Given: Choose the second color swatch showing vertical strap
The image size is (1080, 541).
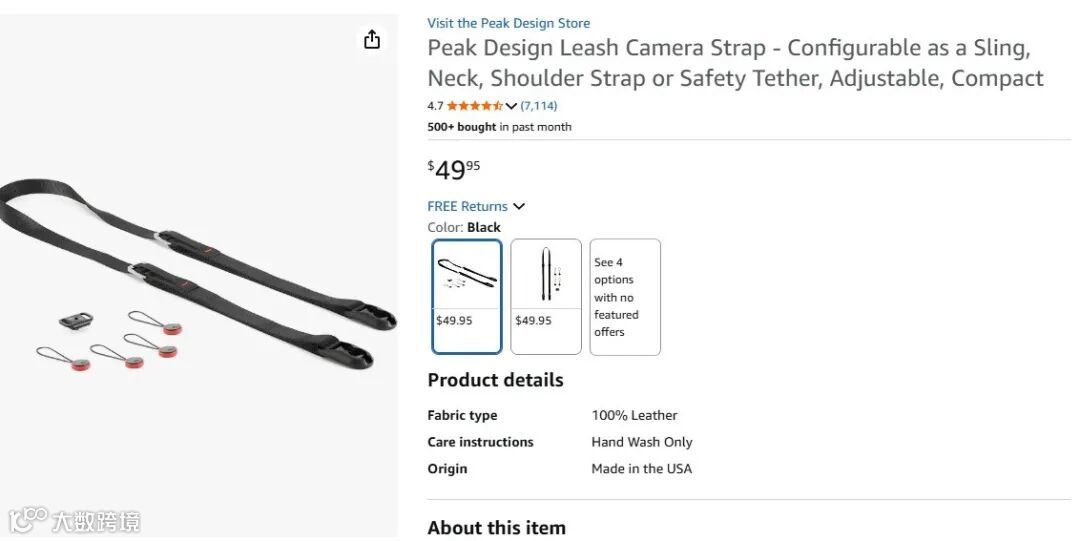Looking at the screenshot, I should [546, 296].
